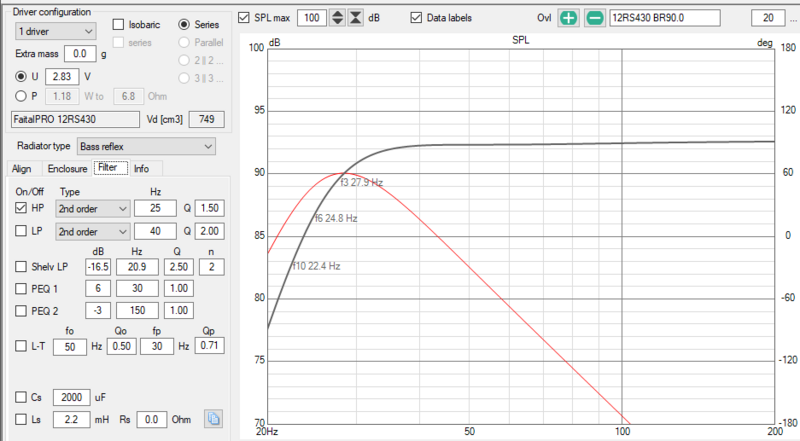Viewport: 800px width, 441px height.
Task: Open the Align tab
Action: click(22, 169)
